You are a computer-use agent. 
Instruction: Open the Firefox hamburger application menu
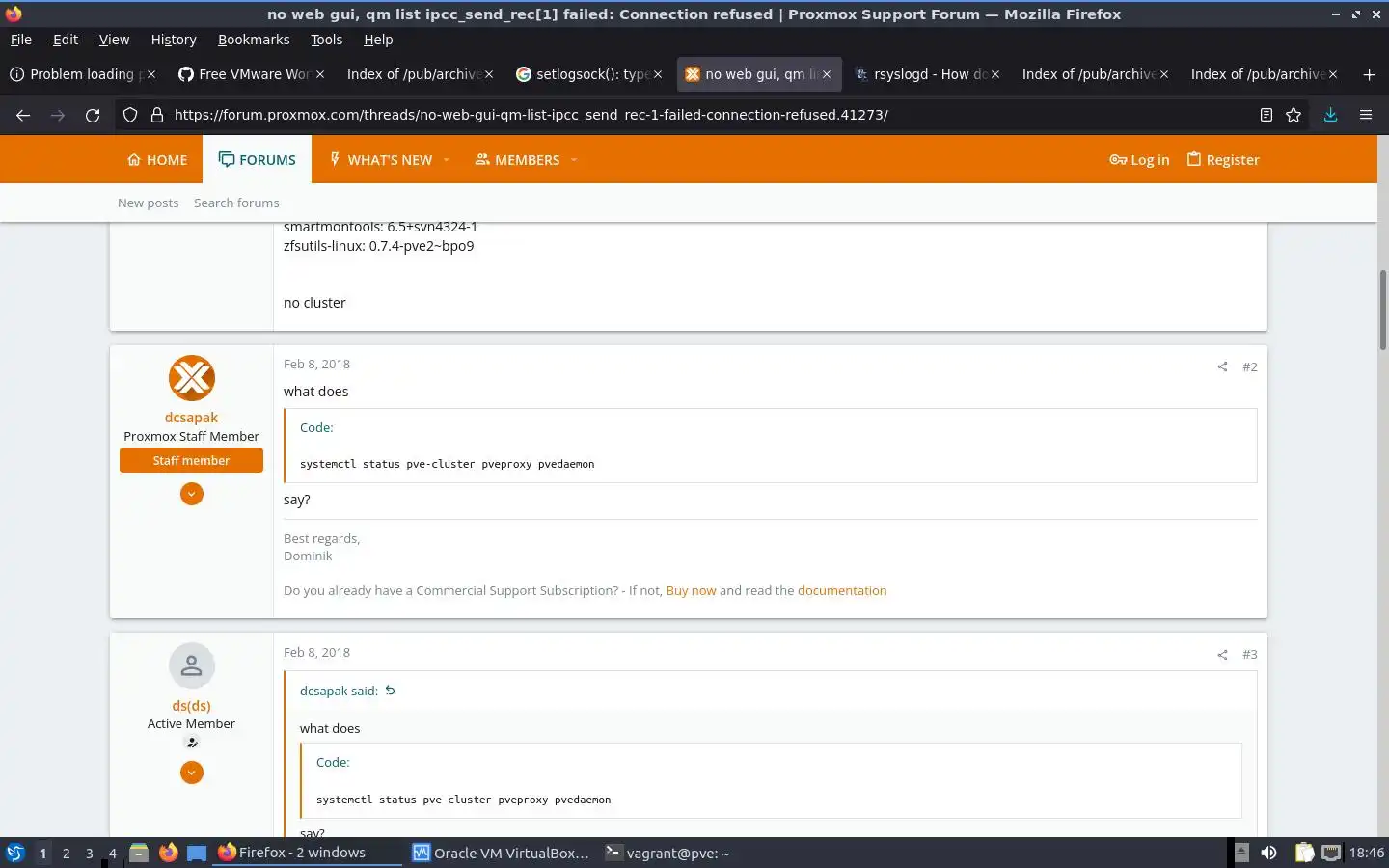(x=1366, y=115)
